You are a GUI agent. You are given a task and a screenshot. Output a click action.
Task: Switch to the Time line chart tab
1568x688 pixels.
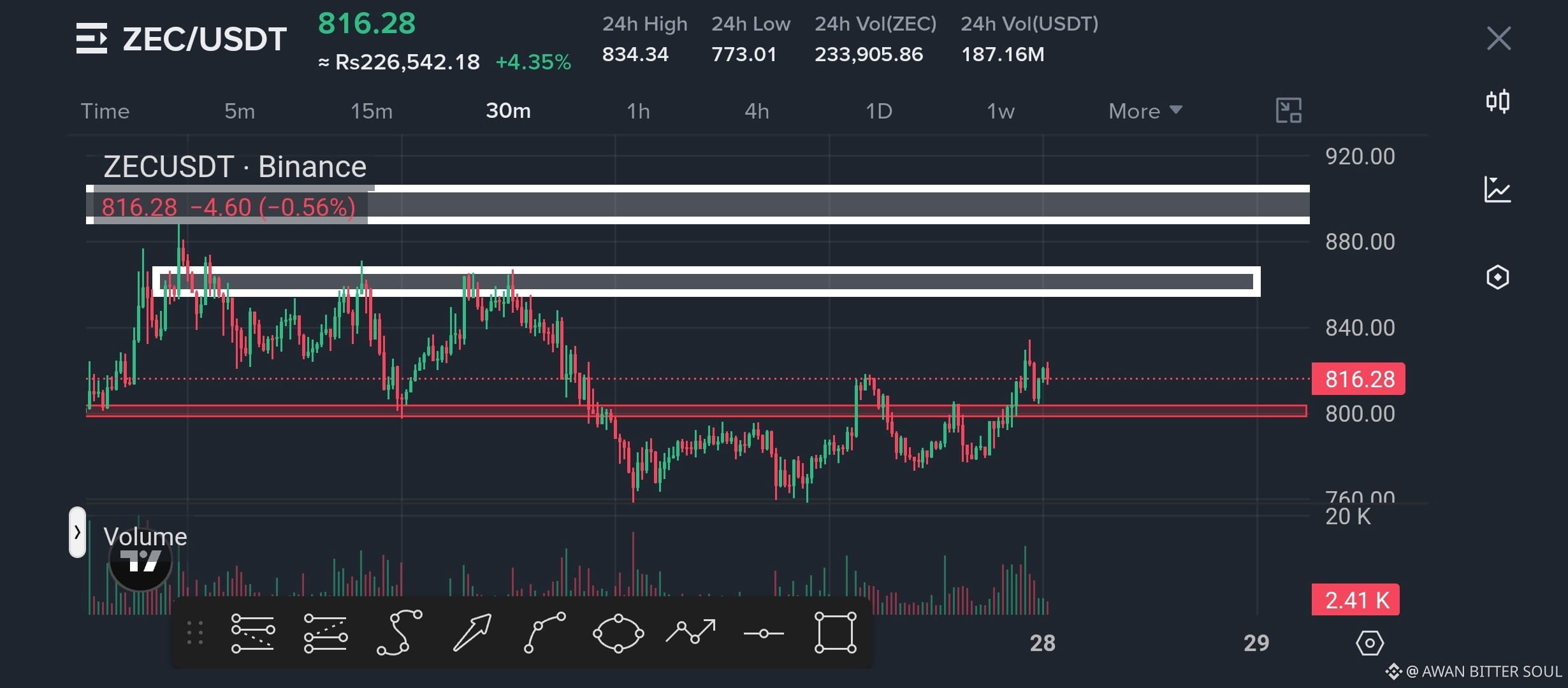tap(105, 111)
